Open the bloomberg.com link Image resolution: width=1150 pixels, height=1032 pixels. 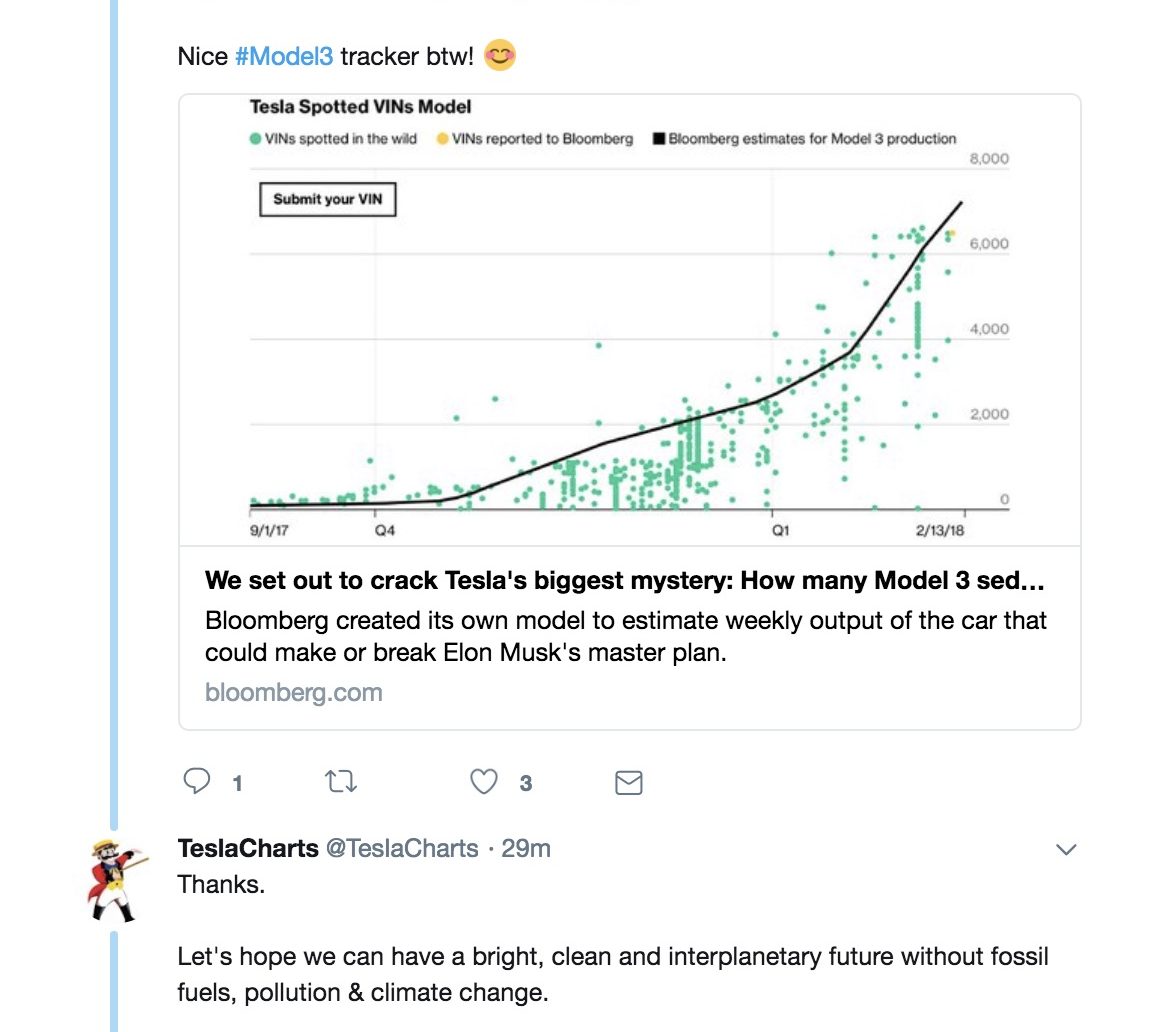pyautogui.click(x=293, y=692)
